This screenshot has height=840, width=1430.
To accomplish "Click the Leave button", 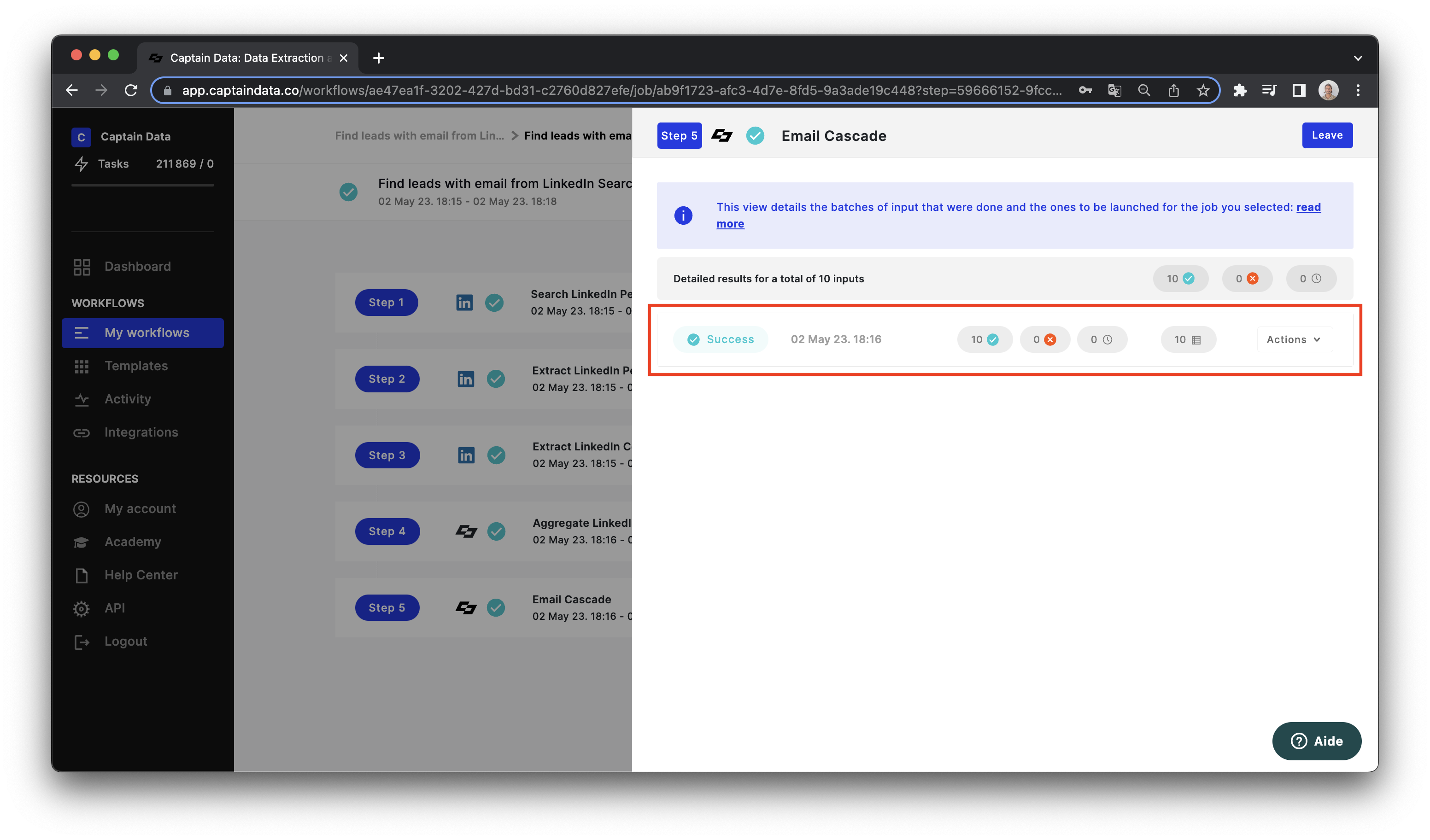I will [1327, 135].
